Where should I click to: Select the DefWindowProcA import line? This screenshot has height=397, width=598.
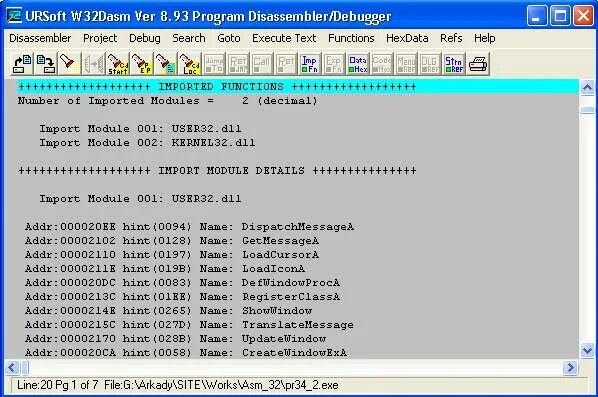182,283
